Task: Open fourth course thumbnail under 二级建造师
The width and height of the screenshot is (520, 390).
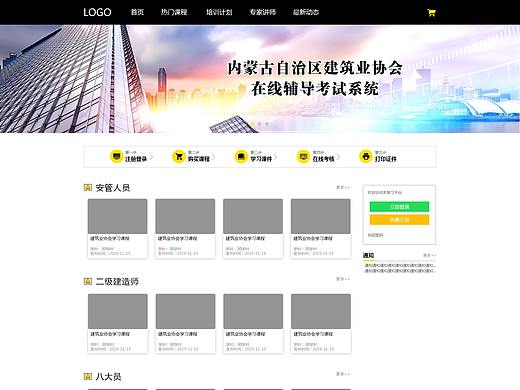Action: point(321,311)
